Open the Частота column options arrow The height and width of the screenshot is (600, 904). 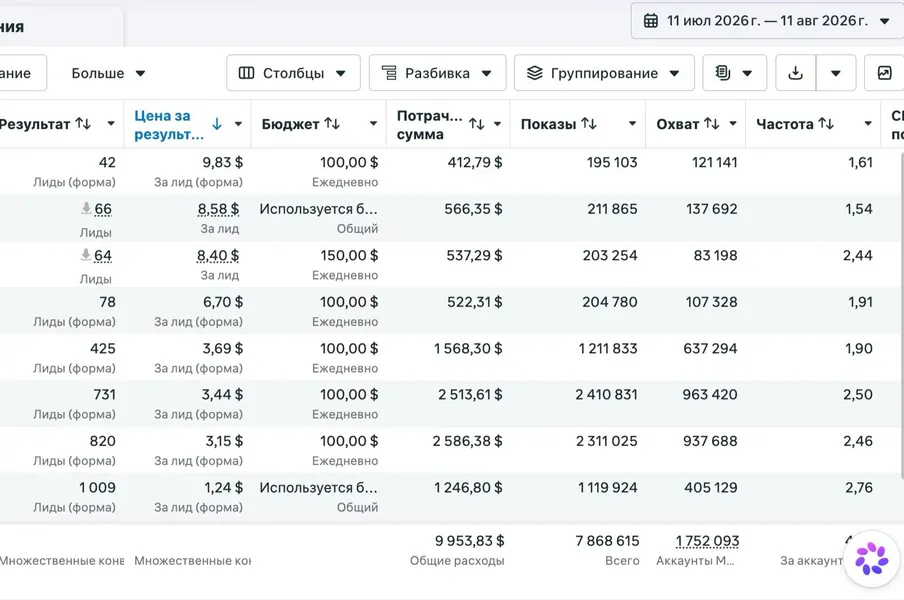pyautogui.click(x=868, y=124)
